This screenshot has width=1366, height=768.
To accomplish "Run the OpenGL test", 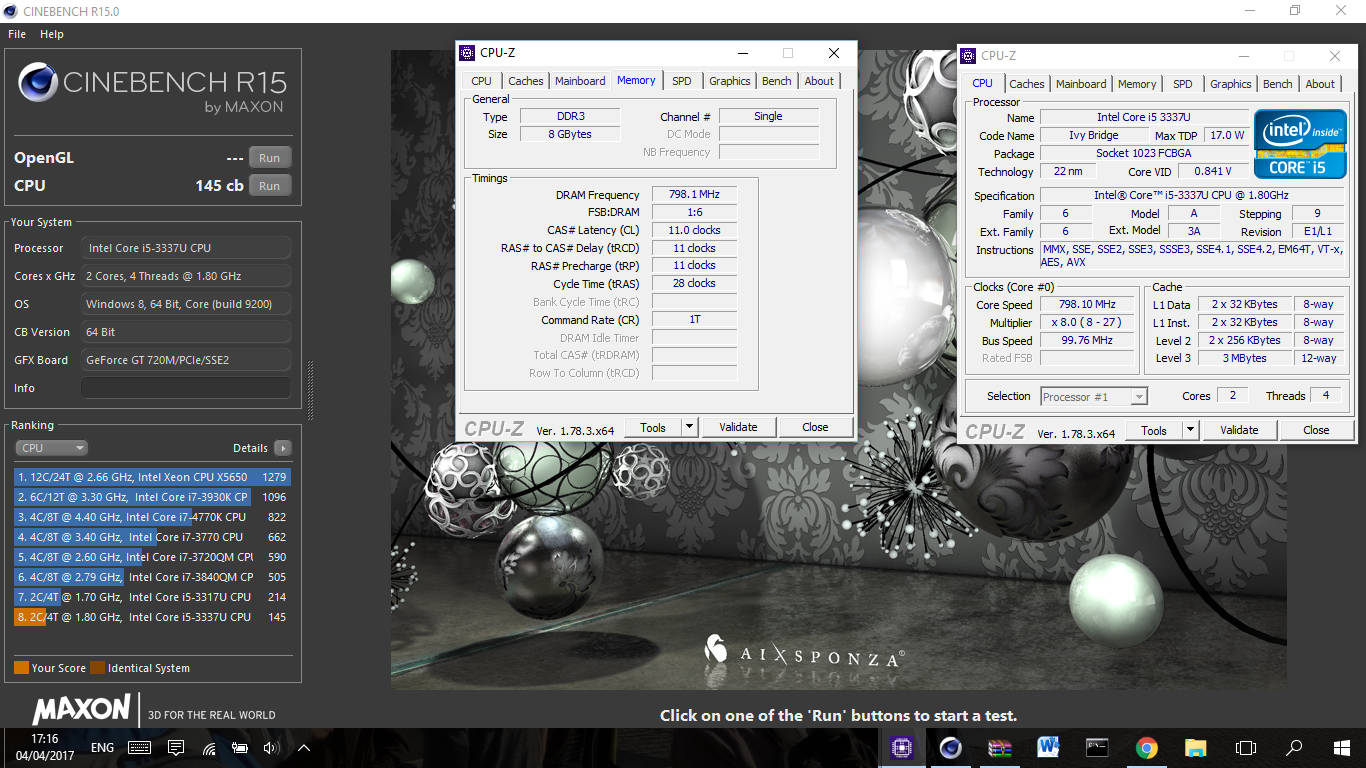I will pos(270,158).
